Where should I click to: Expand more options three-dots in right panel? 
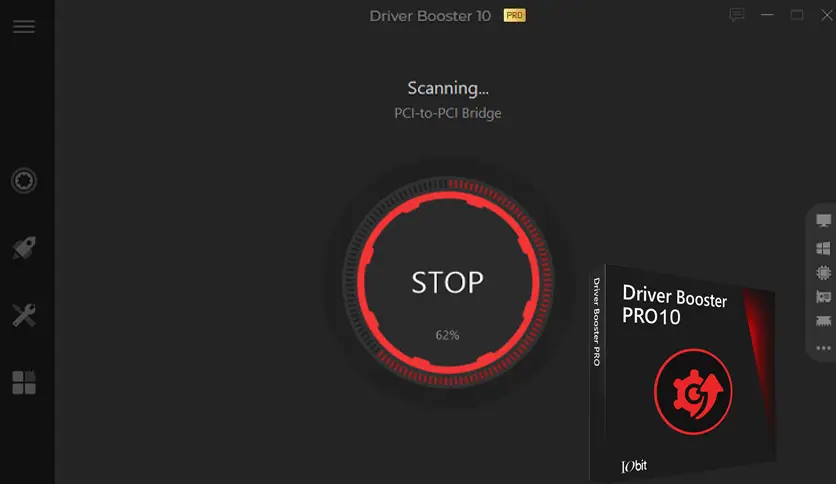click(x=823, y=348)
